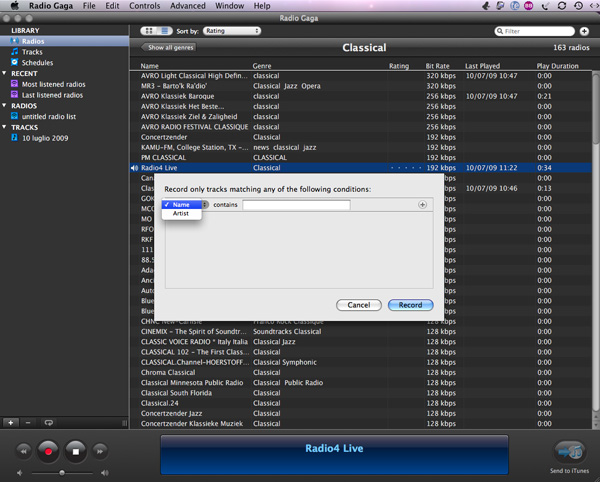The height and width of the screenshot is (482, 600).
Task: Open the Window menu
Action: click(229, 6)
